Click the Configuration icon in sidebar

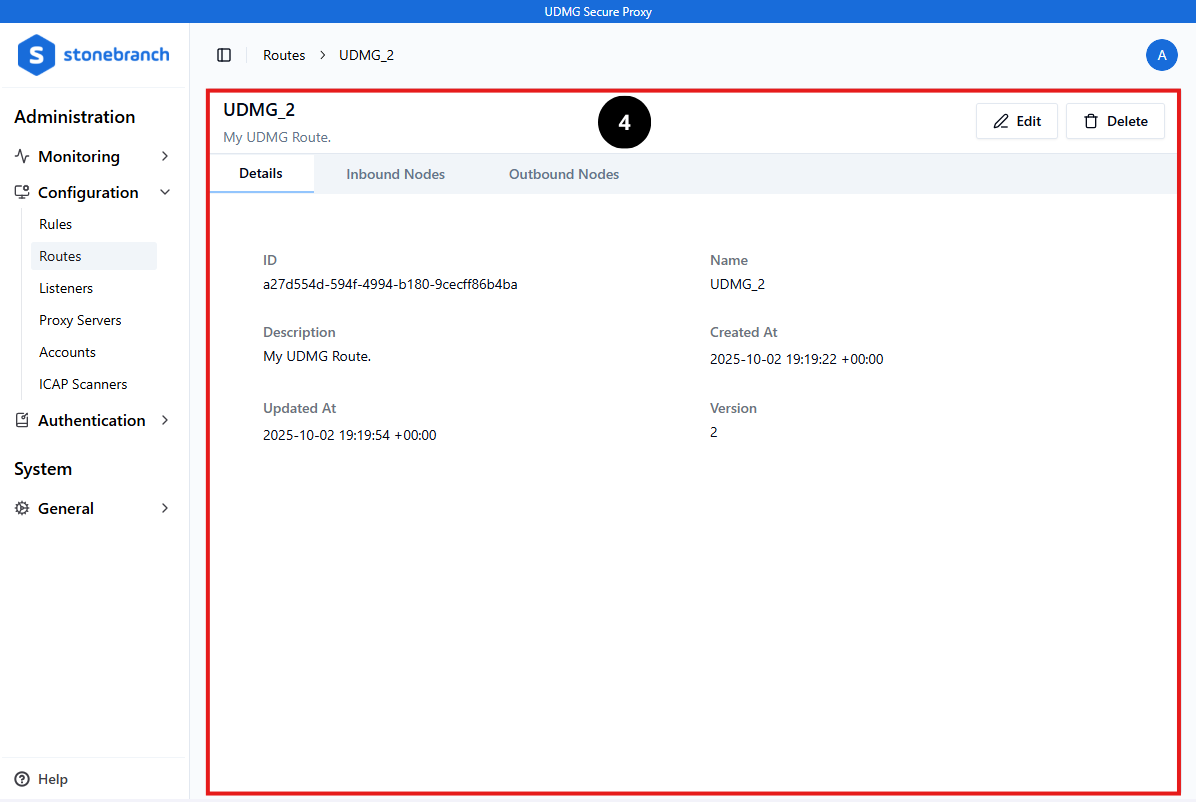(22, 192)
